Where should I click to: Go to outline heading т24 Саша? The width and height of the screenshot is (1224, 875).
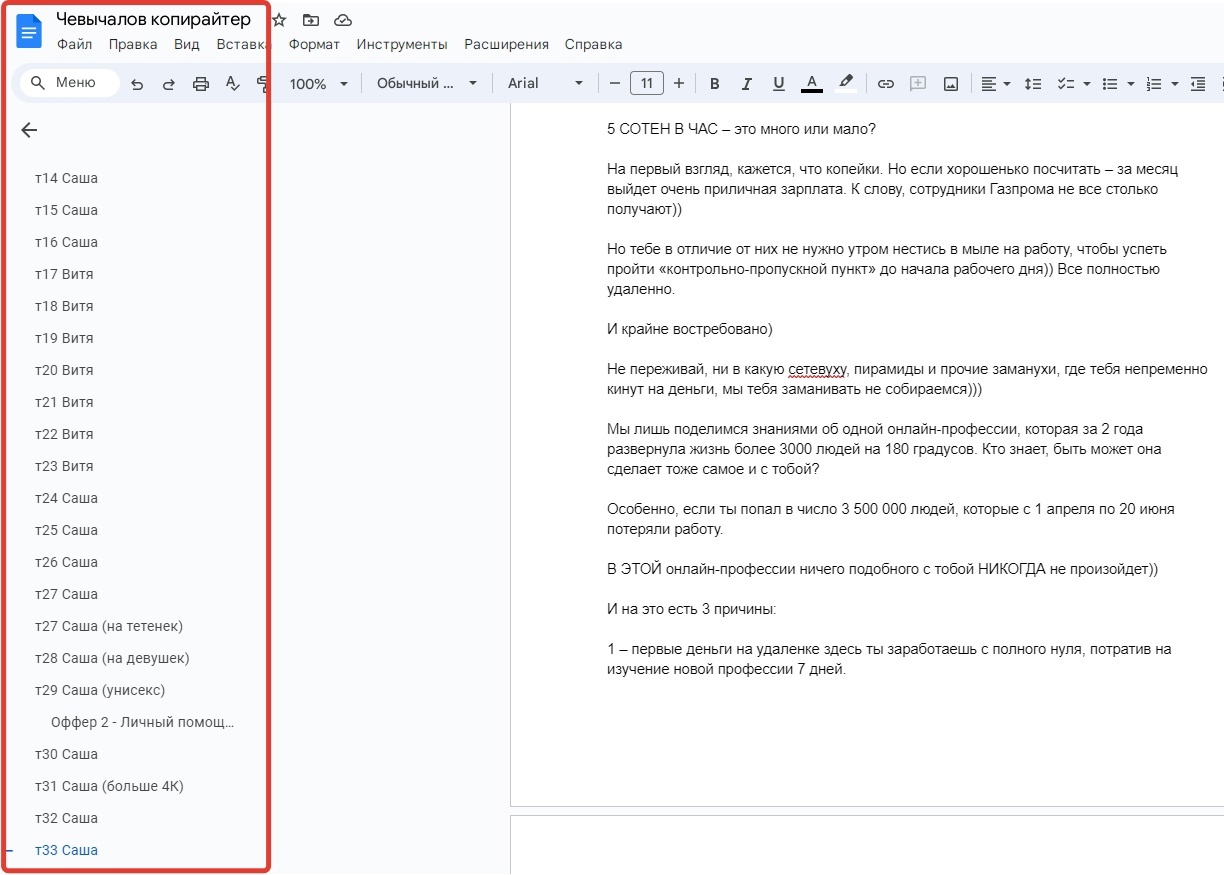(66, 498)
